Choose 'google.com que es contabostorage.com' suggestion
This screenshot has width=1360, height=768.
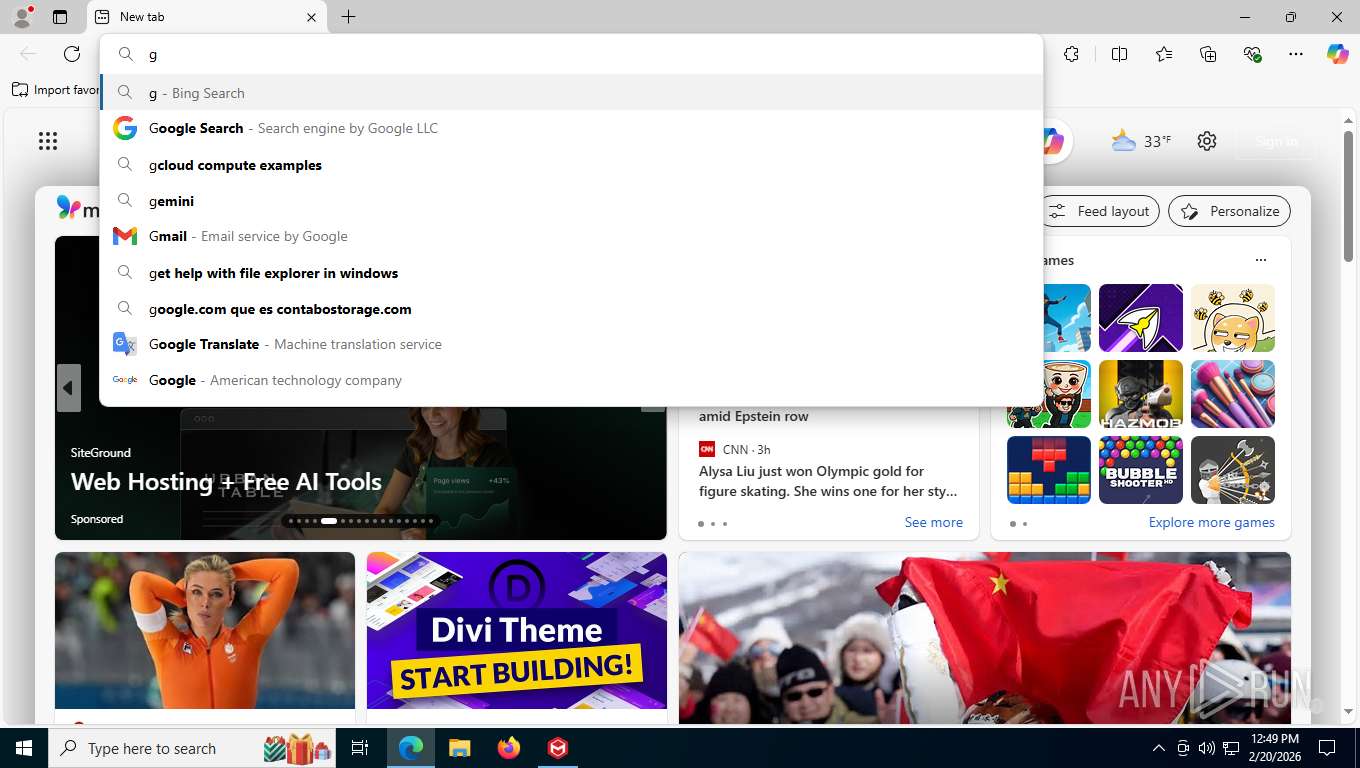[571, 309]
